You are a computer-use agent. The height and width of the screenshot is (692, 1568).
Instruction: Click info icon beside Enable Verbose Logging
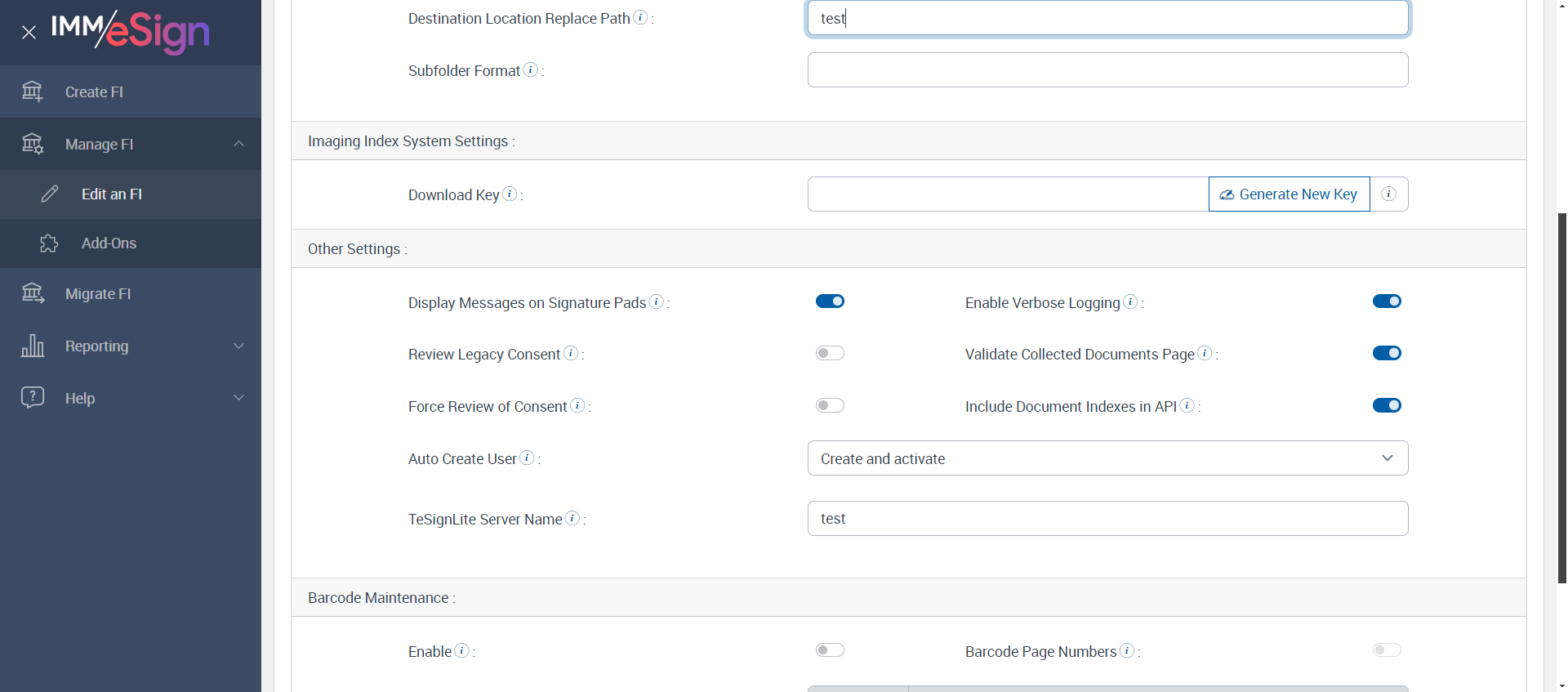[x=1130, y=301]
